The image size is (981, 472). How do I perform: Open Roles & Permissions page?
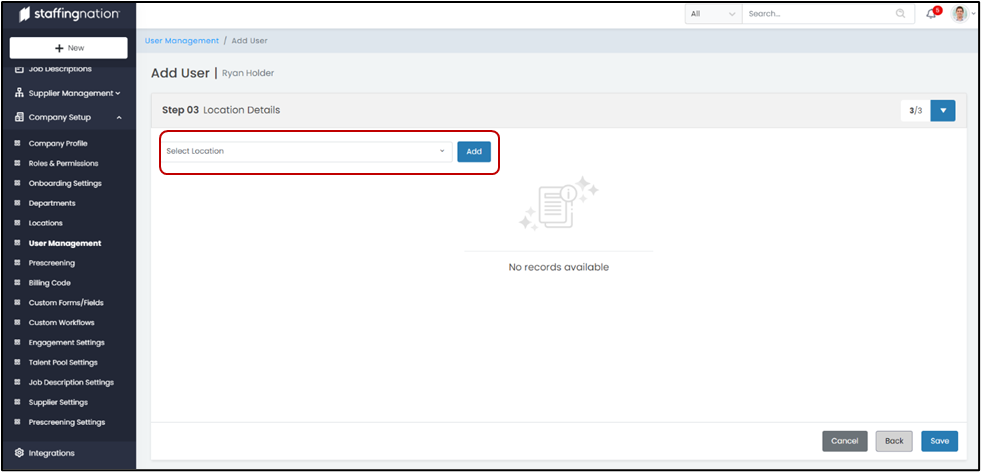pos(63,163)
